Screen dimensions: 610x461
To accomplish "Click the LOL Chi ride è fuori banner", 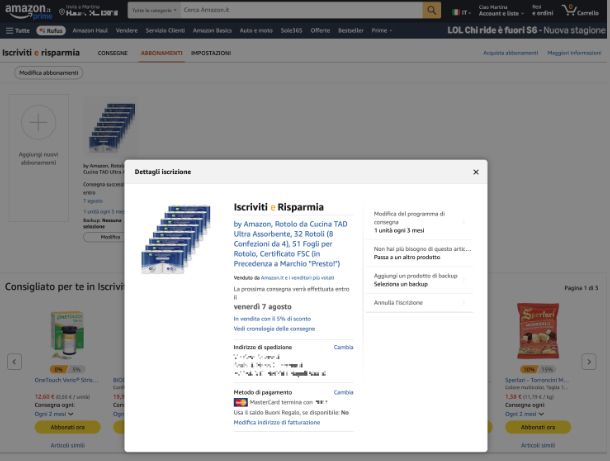I will (x=526, y=30).
